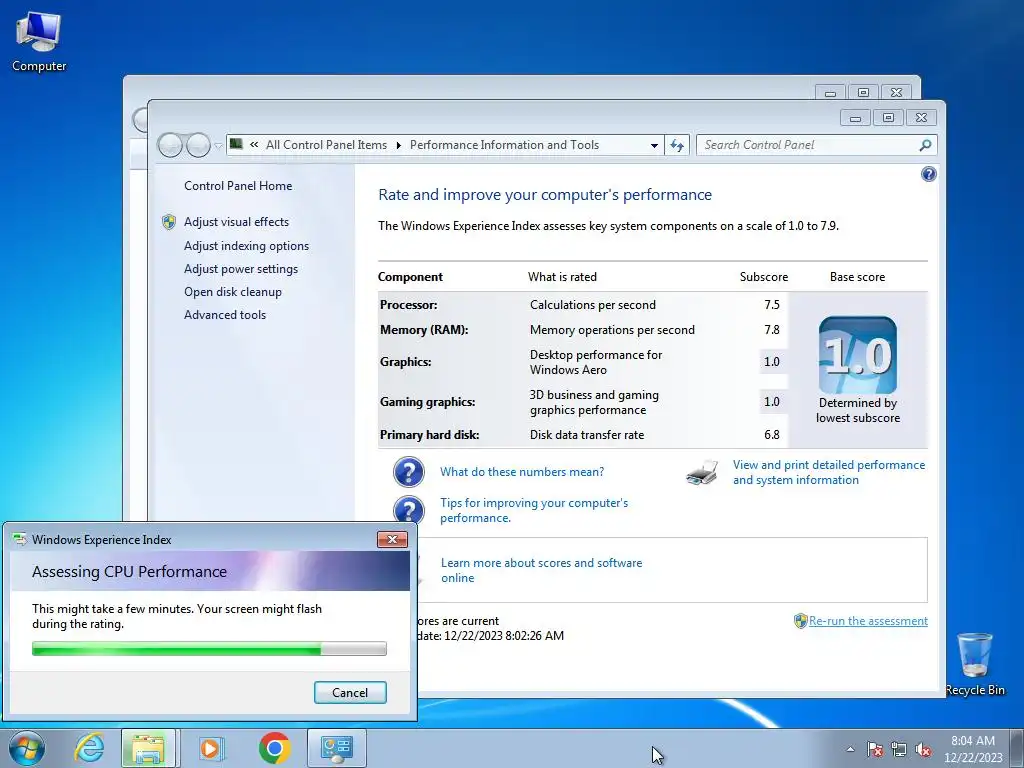Click the muted volume tray icon

923,749
